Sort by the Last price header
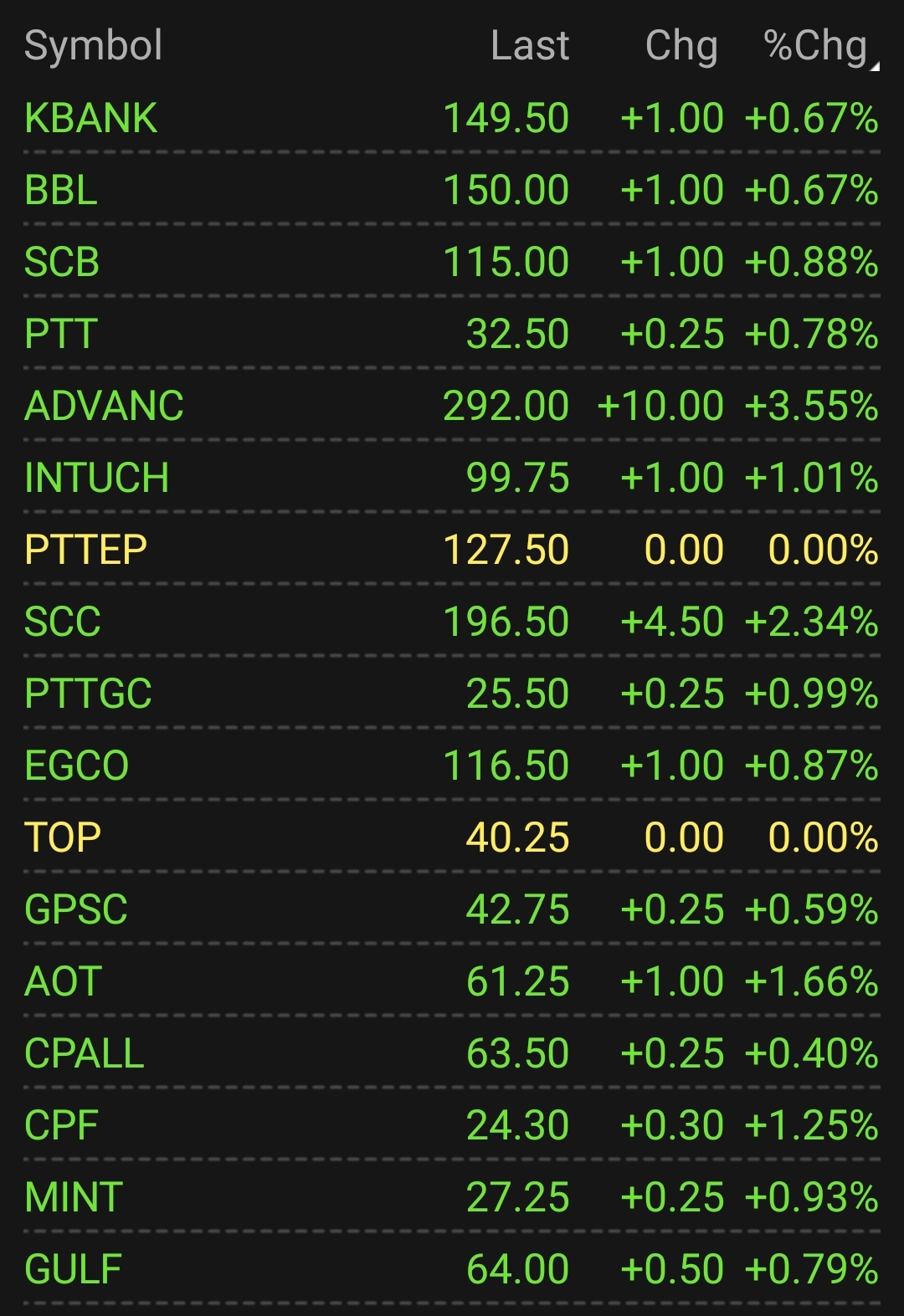904x1316 pixels. point(530,45)
